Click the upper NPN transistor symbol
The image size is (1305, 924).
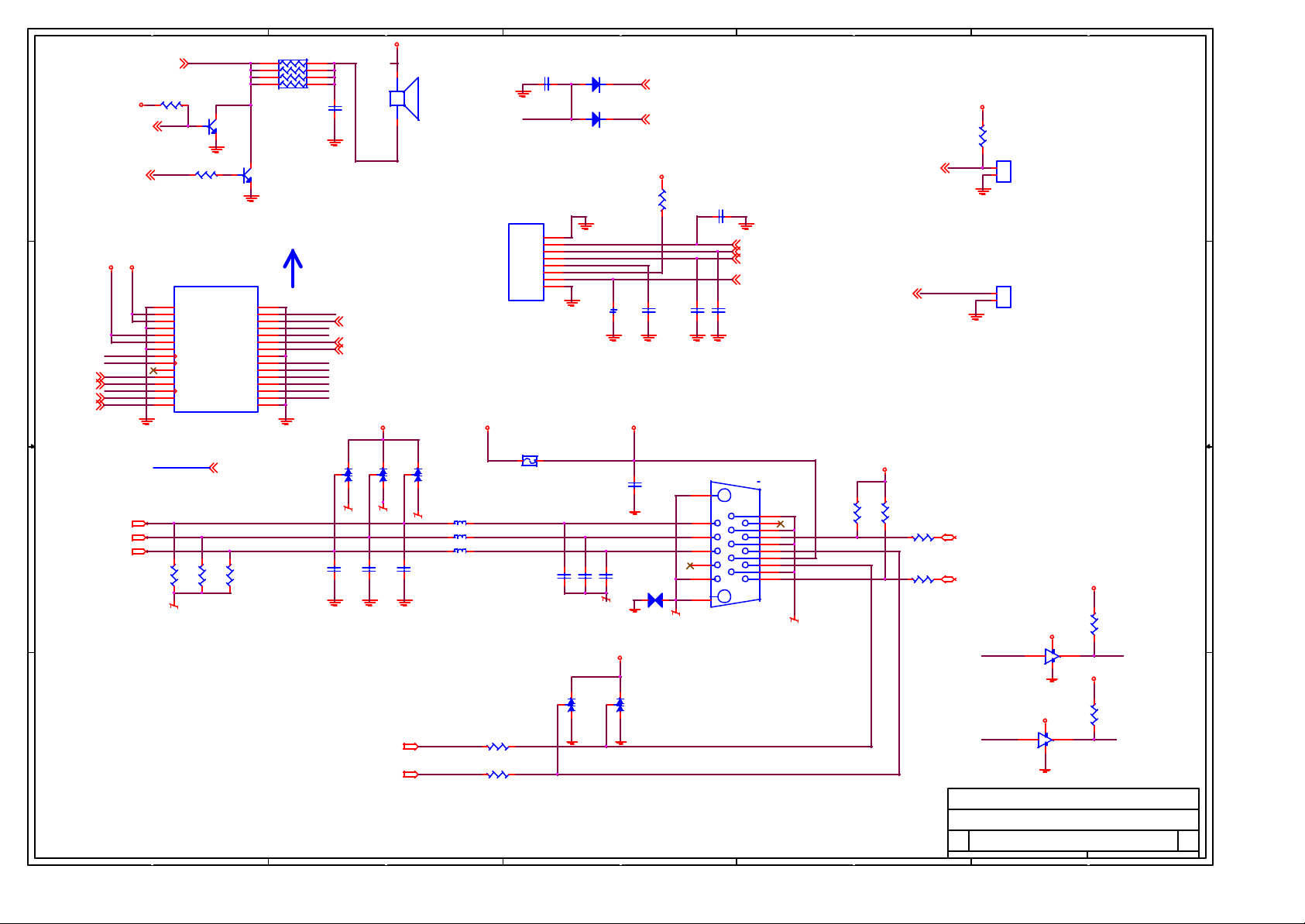click(211, 125)
